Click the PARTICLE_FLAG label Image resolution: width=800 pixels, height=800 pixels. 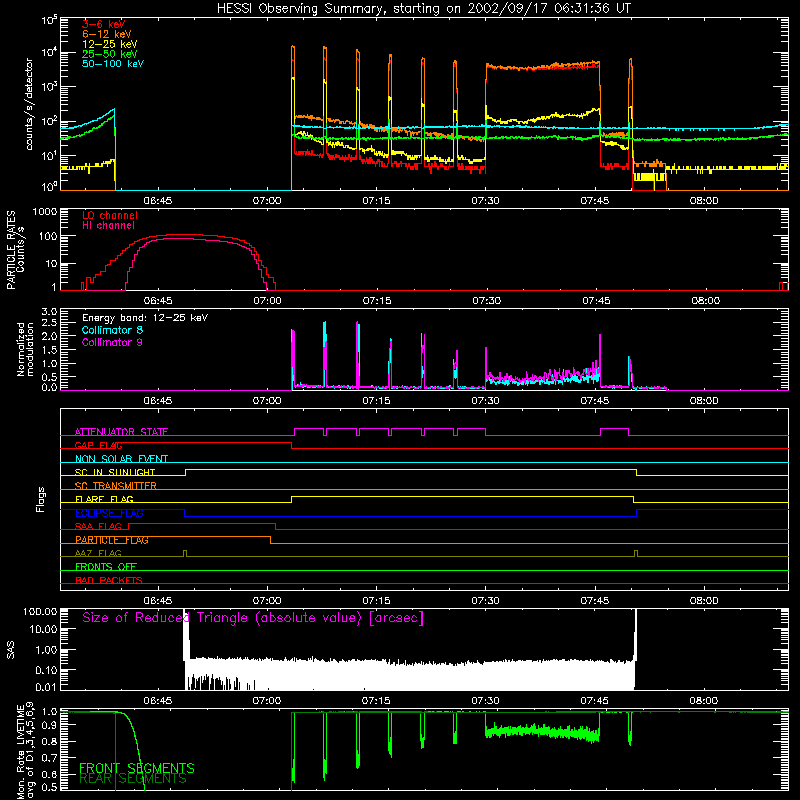click(112, 540)
